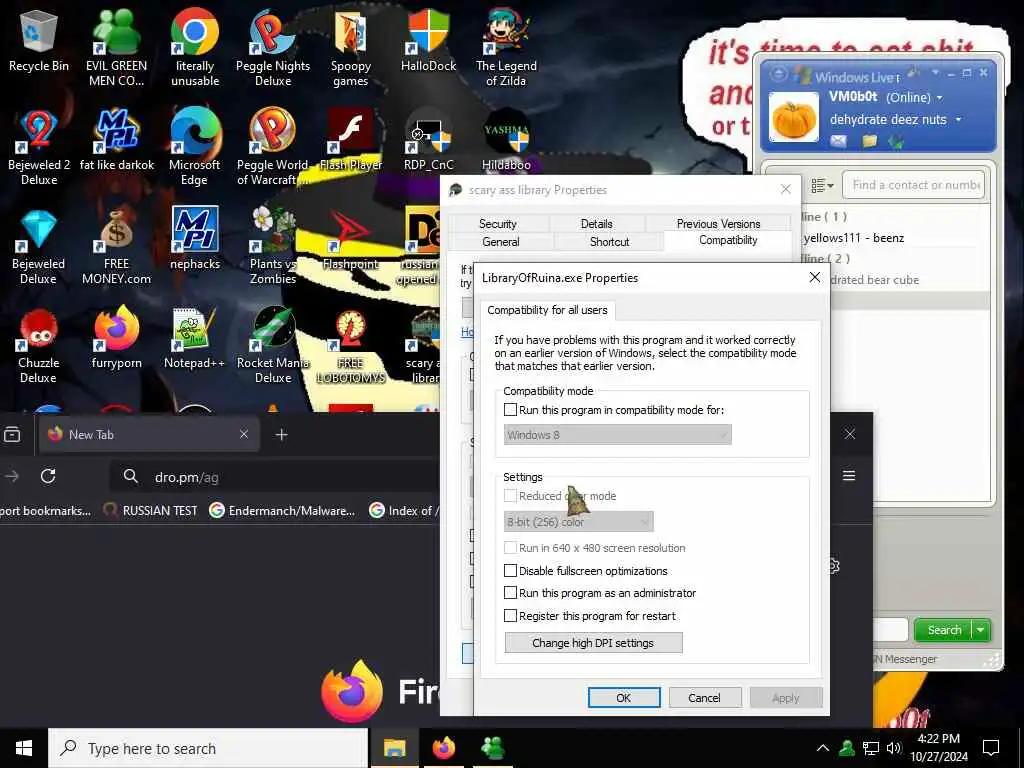Open the Firefox shortcut above Notepad++ row
Viewport: 1024px width, 768px height.
click(x=117, y=338)
